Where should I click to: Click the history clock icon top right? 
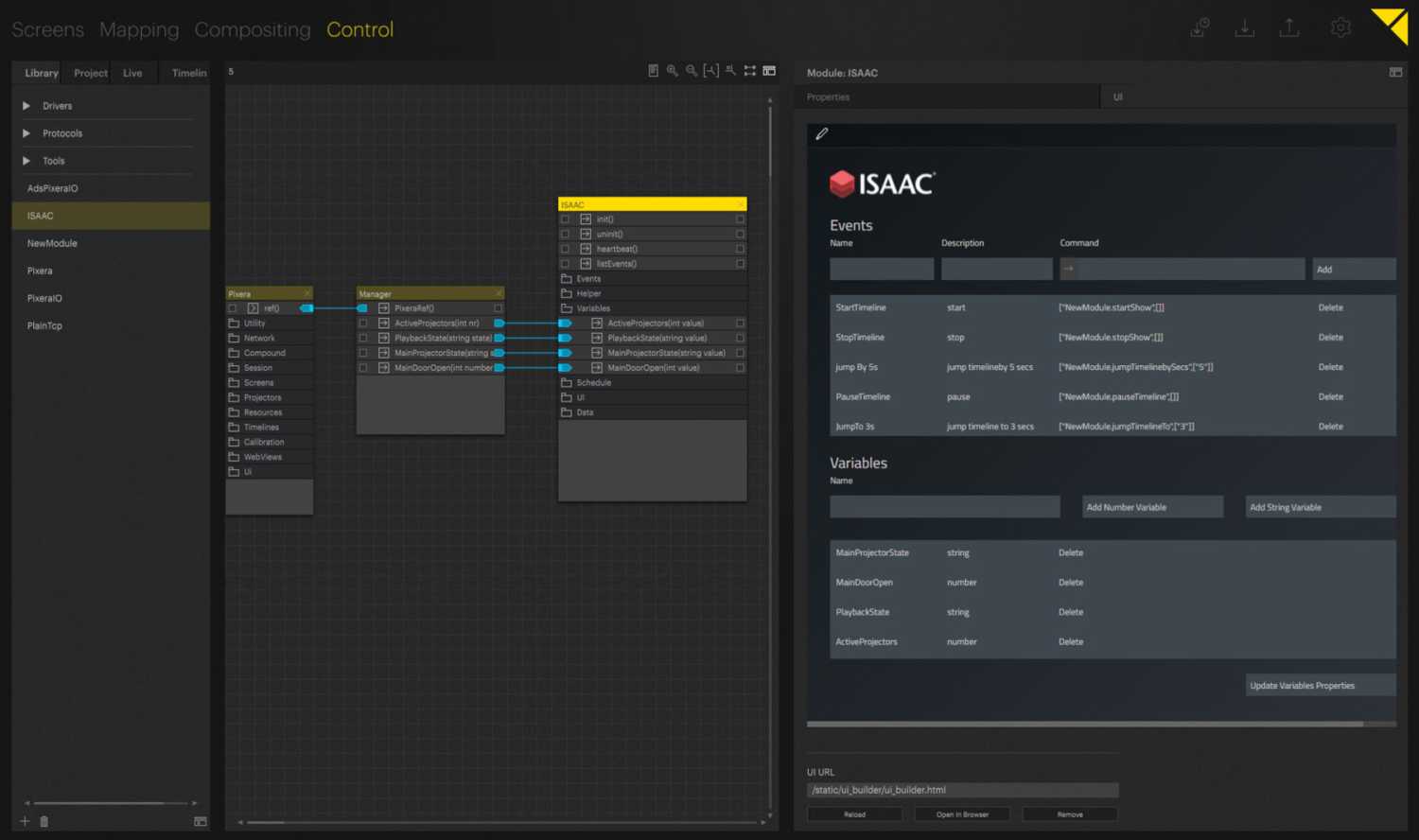1199,27
